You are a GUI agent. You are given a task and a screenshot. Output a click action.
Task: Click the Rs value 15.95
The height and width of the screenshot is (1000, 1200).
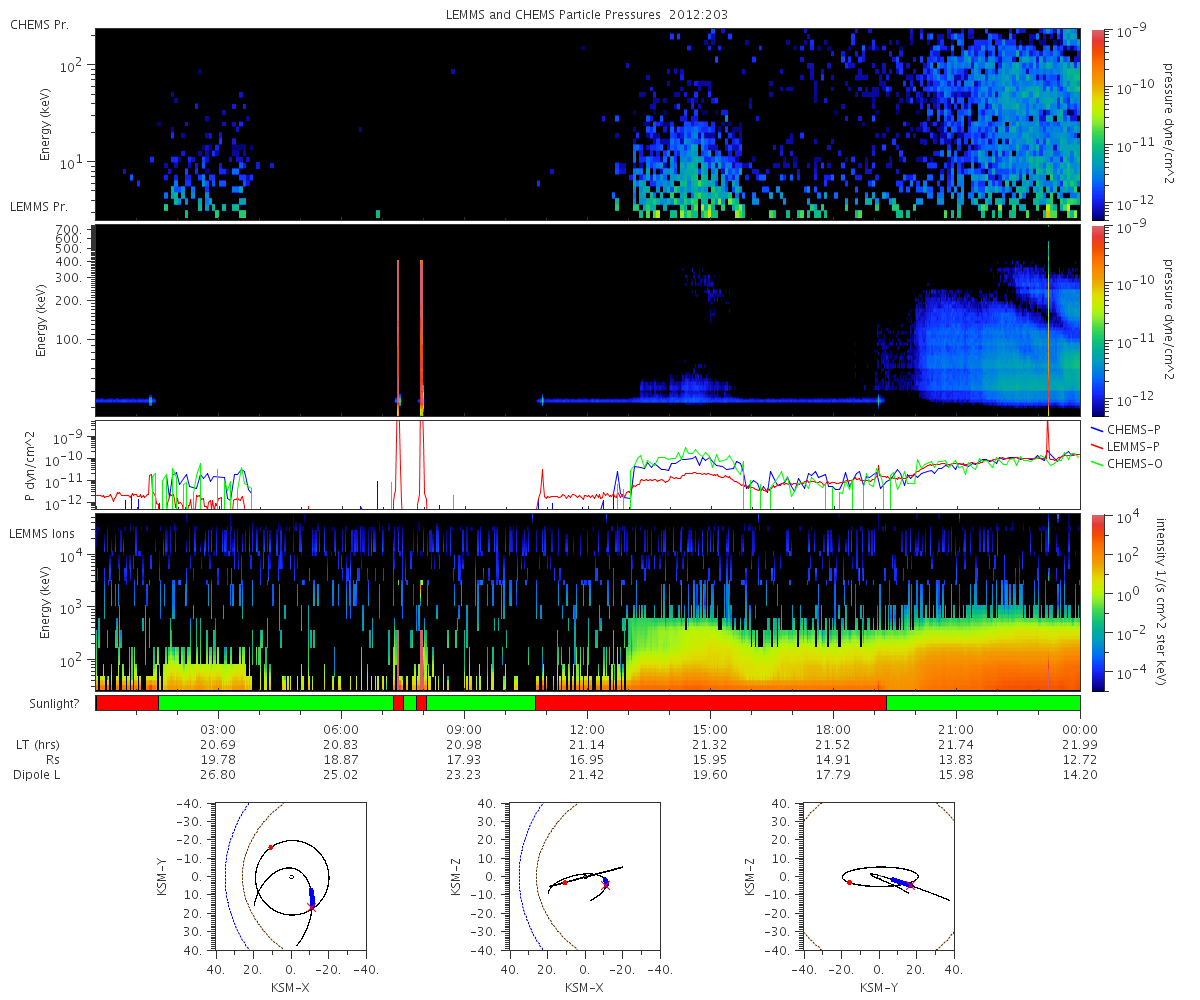(710, 760)
